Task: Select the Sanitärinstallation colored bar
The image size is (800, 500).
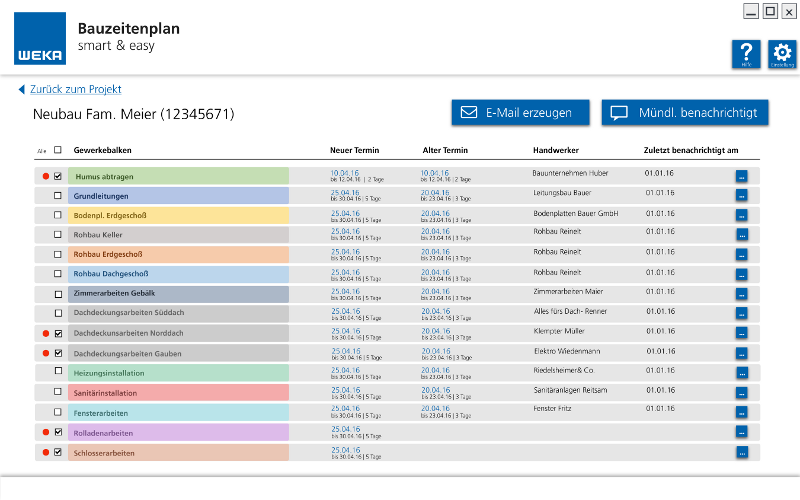Action: pyautogui.click(x=178, y=393)
